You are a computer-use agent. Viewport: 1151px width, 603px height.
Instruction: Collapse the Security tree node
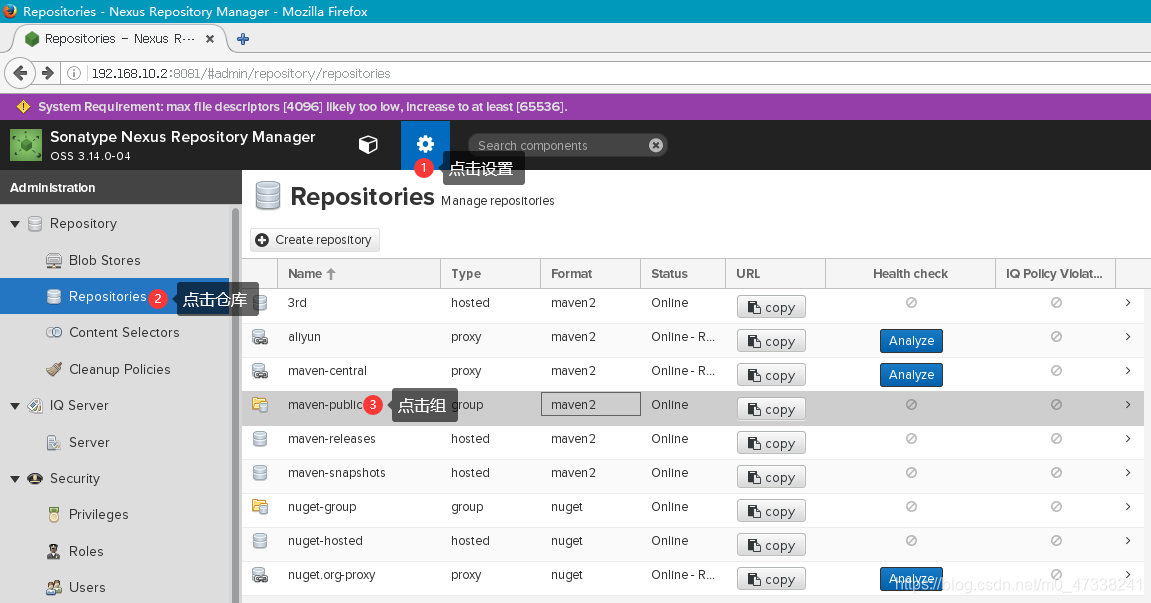[15, 479]
